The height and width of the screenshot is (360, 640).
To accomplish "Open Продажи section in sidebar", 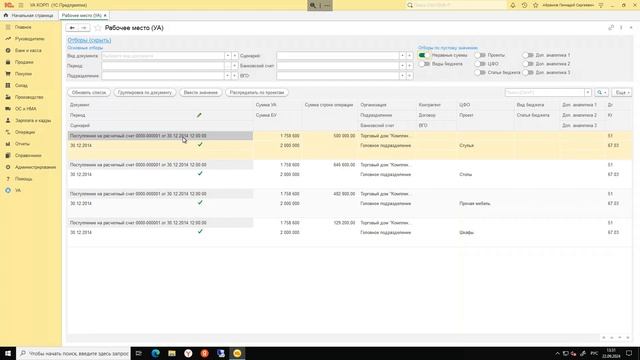I will pos(24,62).
